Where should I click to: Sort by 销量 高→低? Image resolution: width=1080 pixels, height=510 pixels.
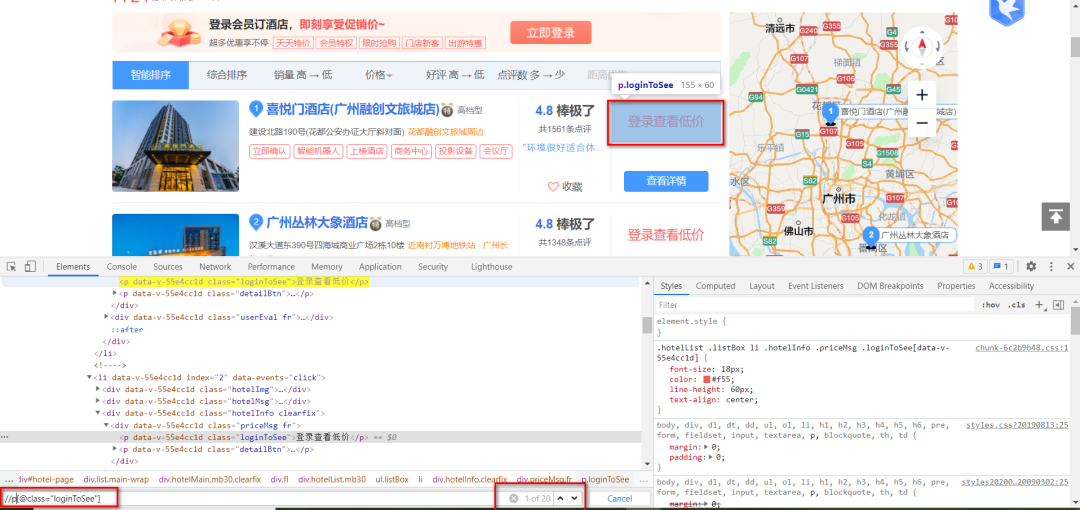pyautogui.click(x=303, y=75)
